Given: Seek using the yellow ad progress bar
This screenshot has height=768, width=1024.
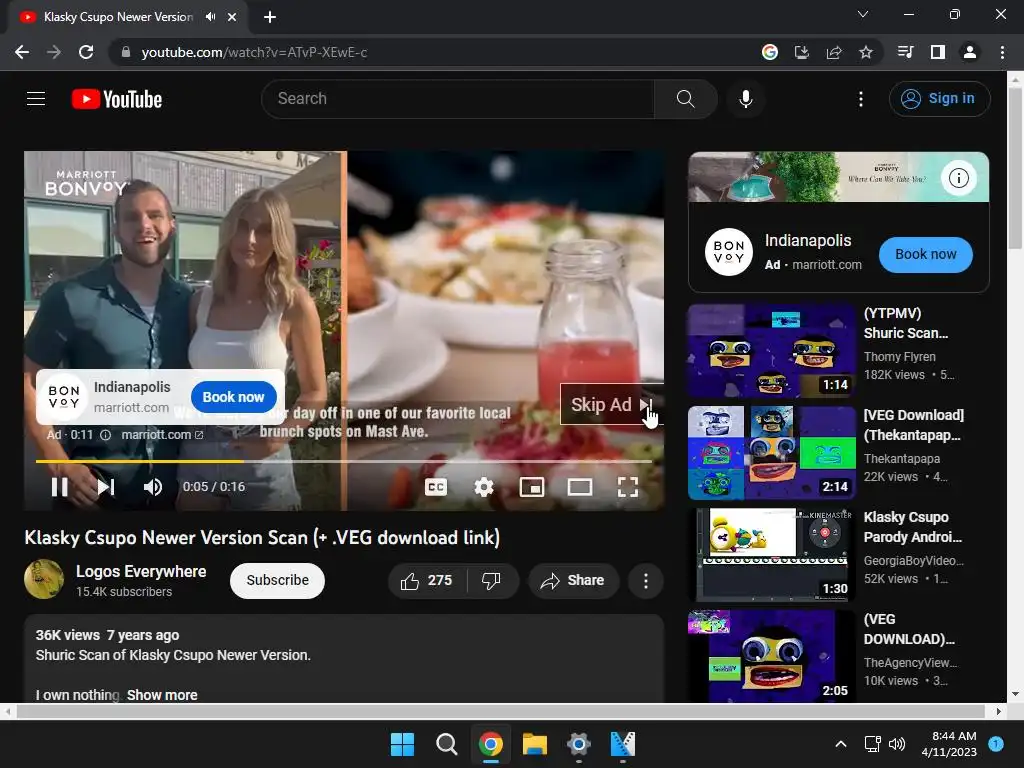Looking at the screenshot, I should point(344,461).
